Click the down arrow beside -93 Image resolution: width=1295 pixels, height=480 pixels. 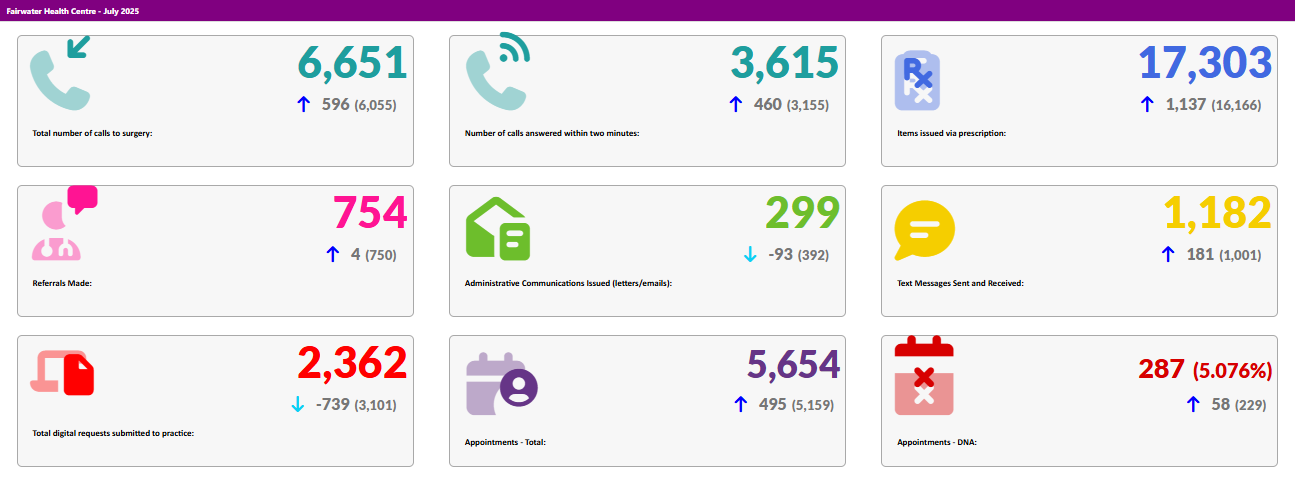click(x=750, y=254)
